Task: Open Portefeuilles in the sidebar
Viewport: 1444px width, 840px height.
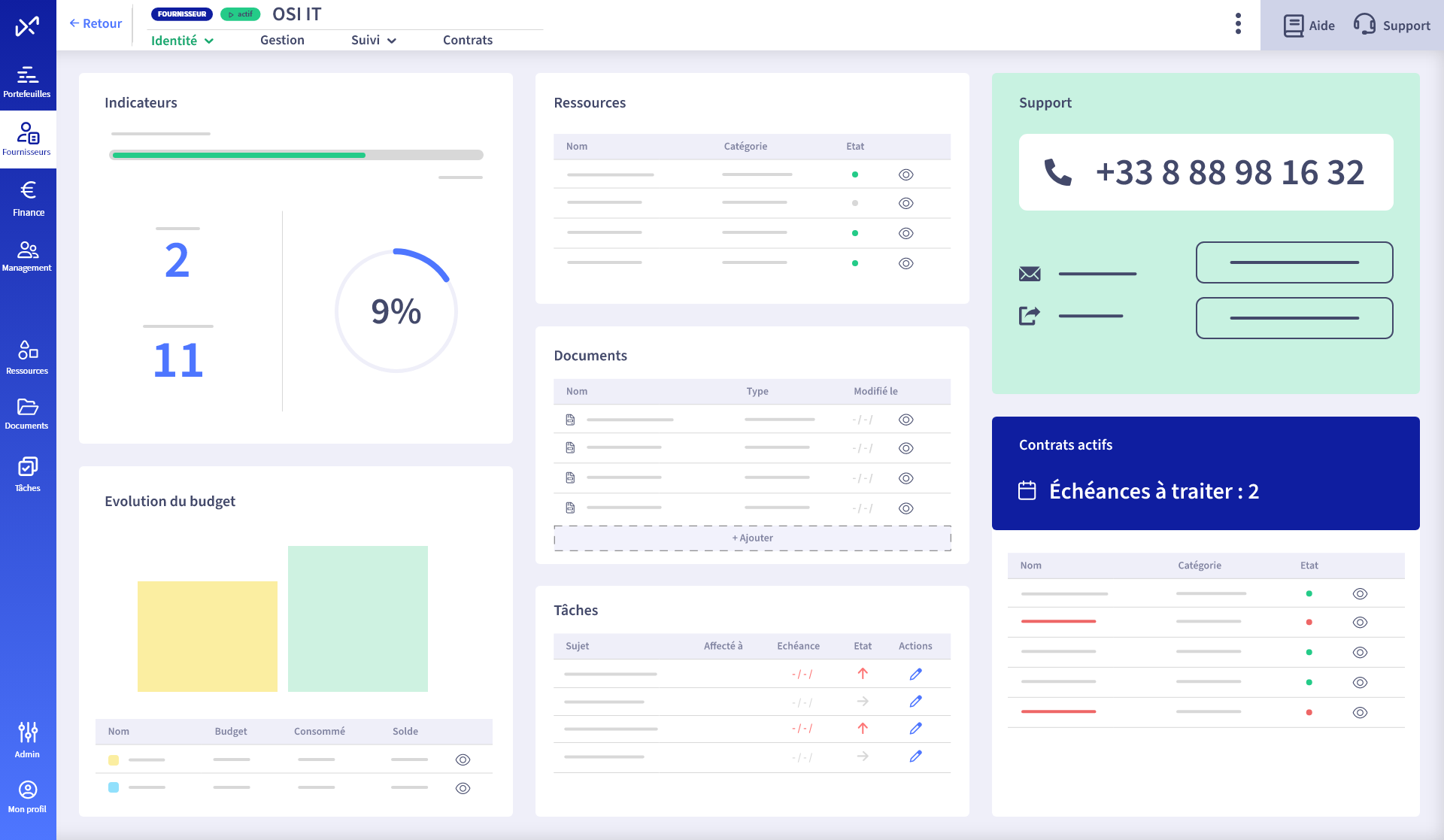Action: point(28,82)
